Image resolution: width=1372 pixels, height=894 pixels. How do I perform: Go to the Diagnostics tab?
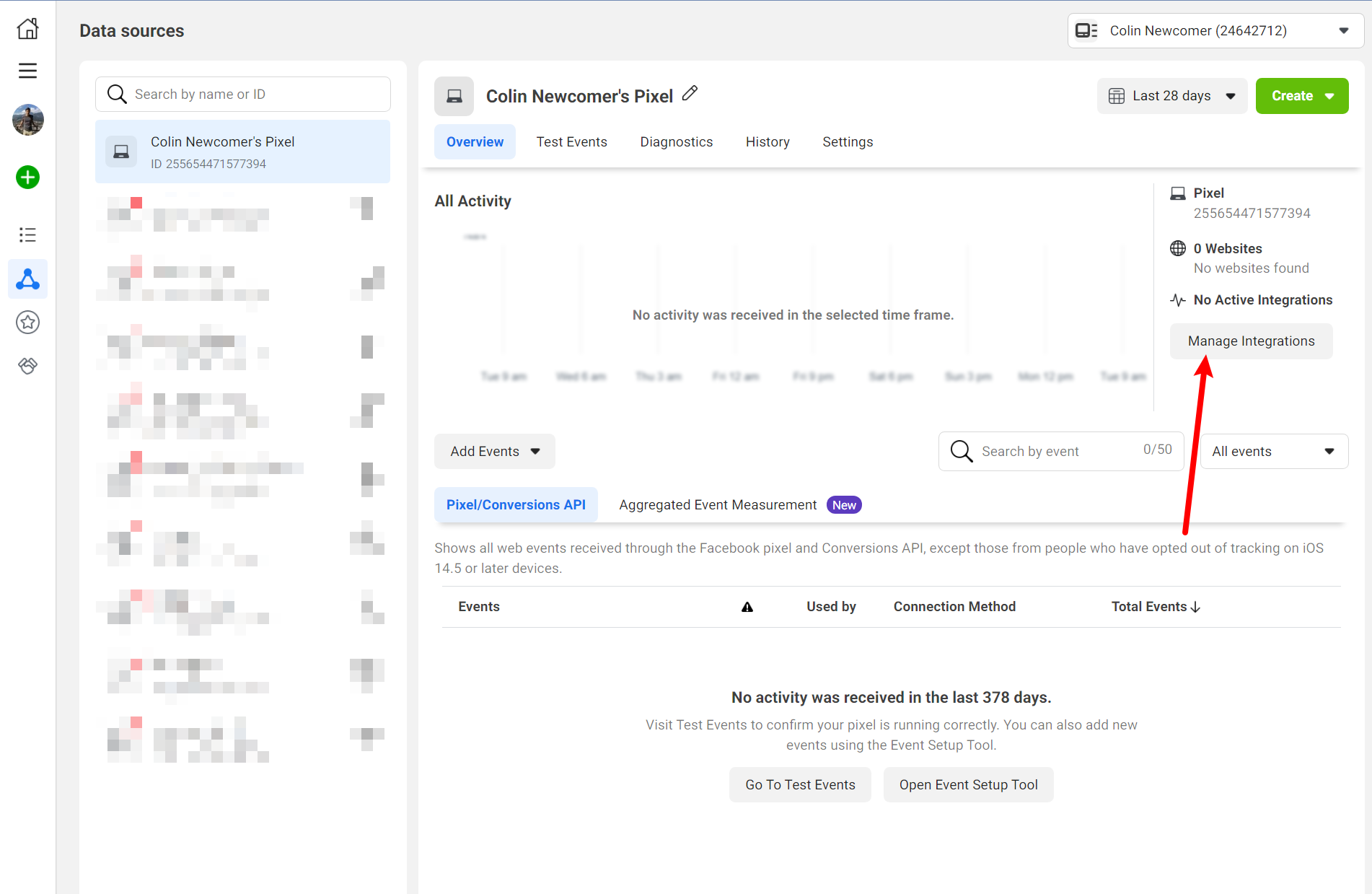pyautogui.click(x=676, y=142)
